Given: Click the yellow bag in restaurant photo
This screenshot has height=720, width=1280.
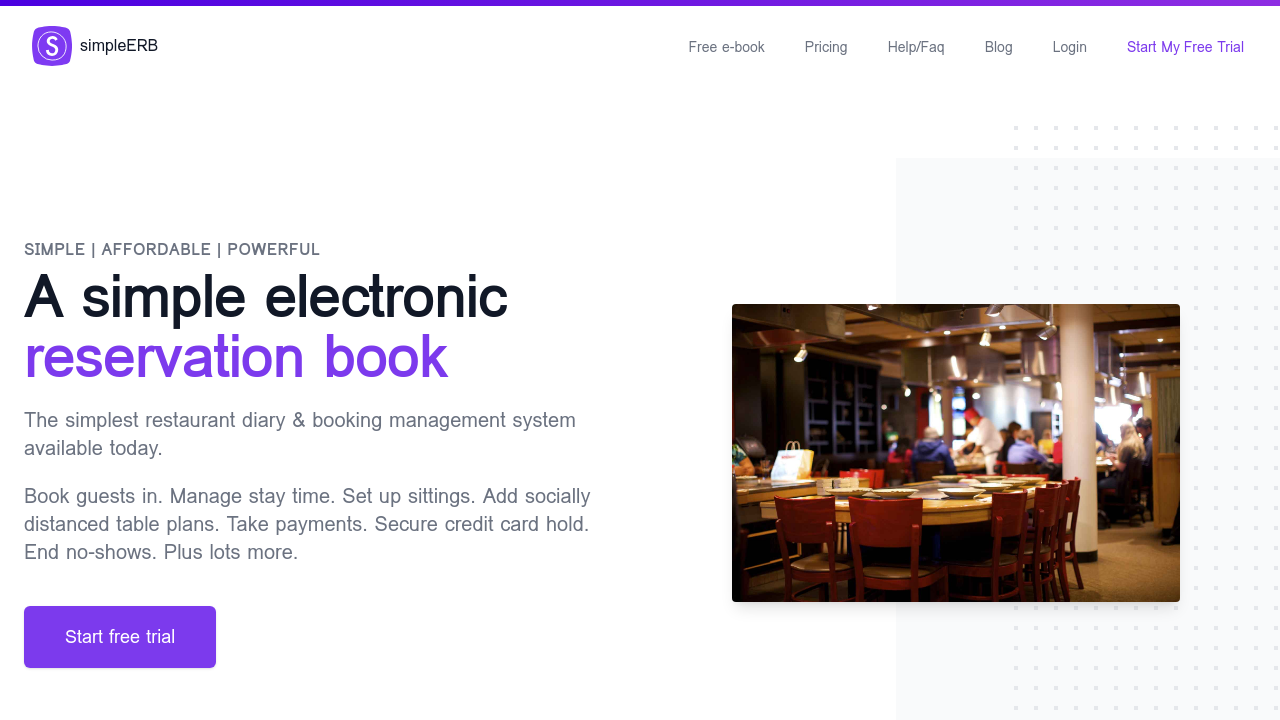Looking at the screenshot, I should pyautogui.click(x=791, y=462).
